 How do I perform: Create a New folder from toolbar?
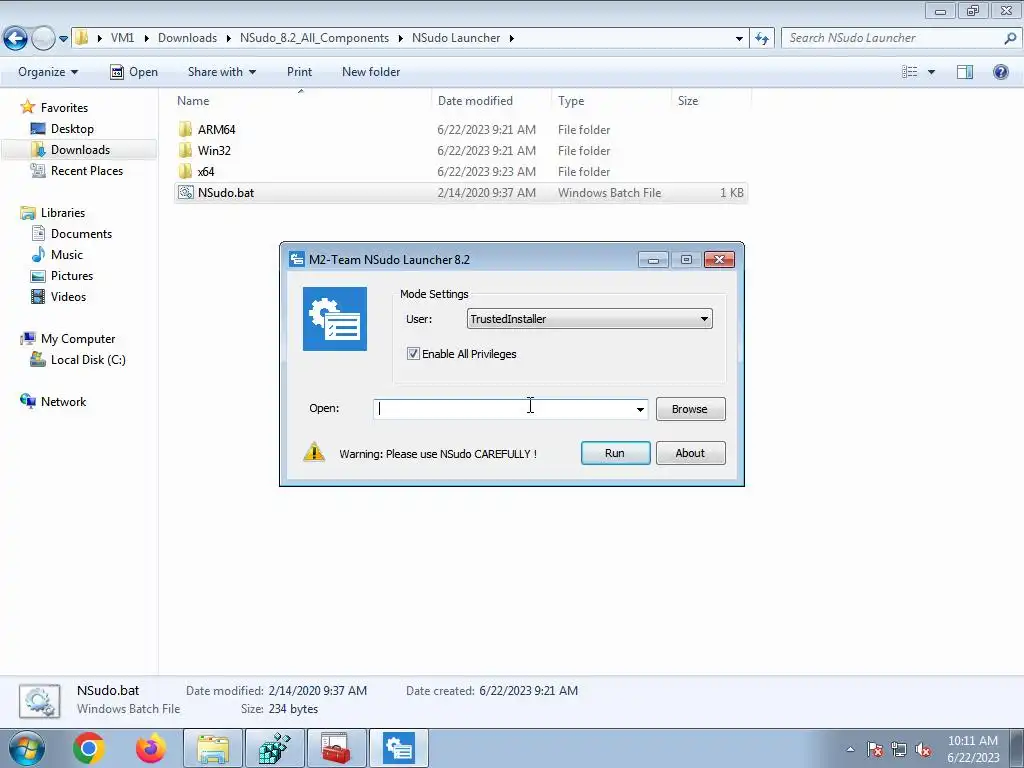[371, 72]
